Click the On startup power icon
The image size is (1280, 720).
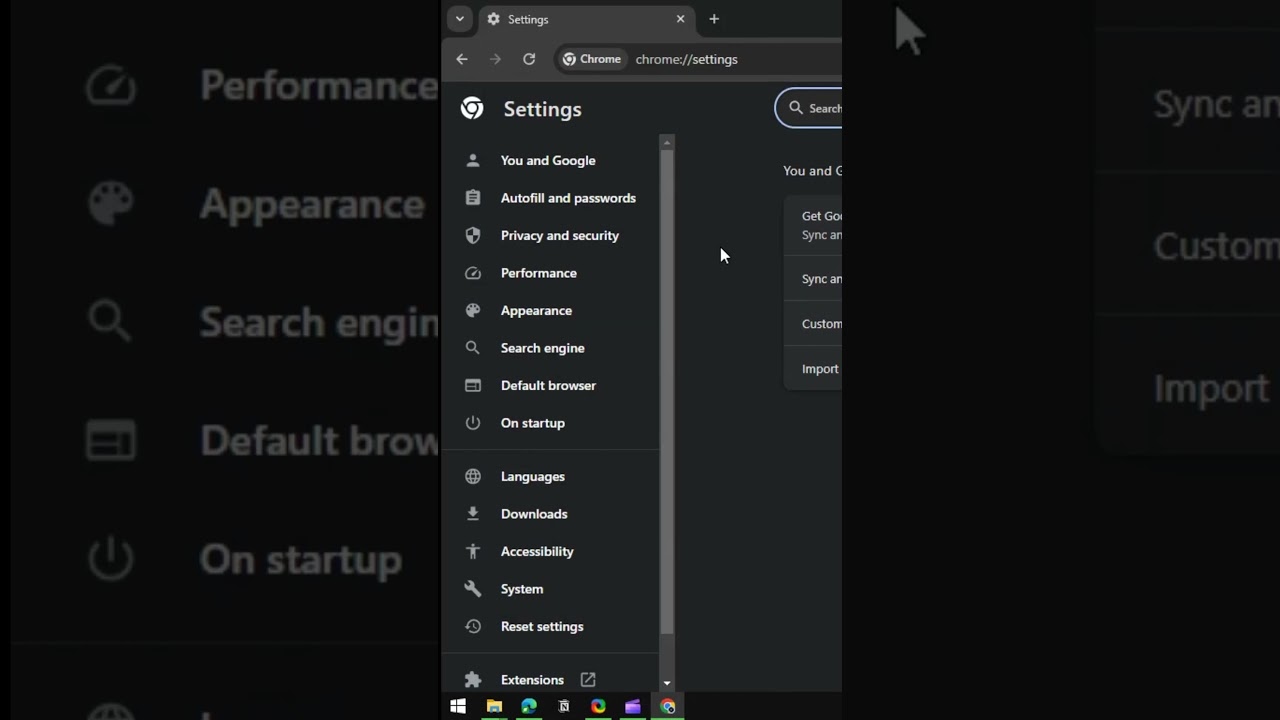pyautogui.click(x=473, y=423)
